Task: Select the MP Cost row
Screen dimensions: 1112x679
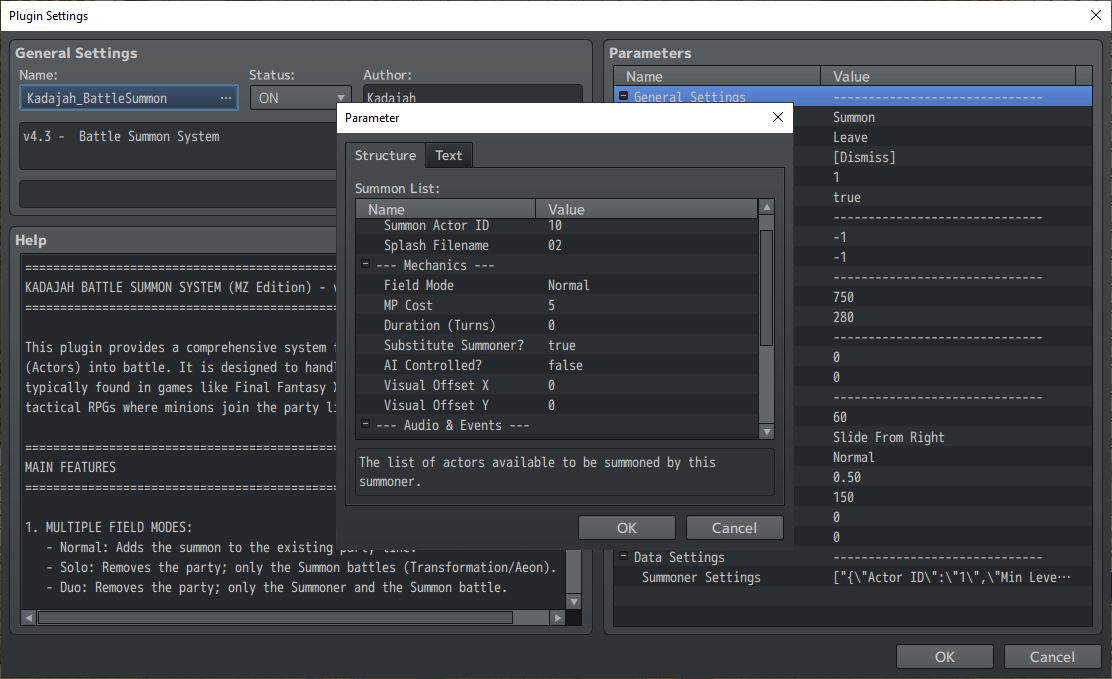Action: click(x=557, y=305)
